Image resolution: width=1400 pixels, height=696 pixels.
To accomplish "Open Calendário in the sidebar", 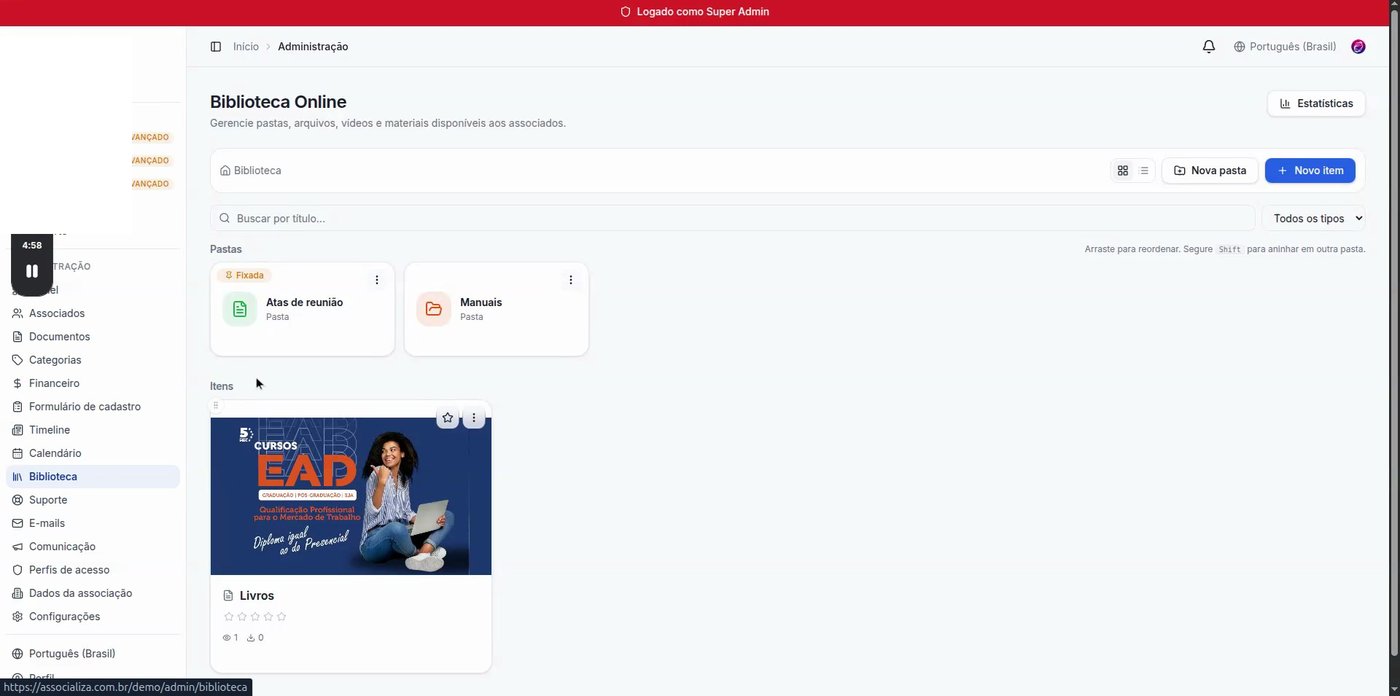I will 55,452.
